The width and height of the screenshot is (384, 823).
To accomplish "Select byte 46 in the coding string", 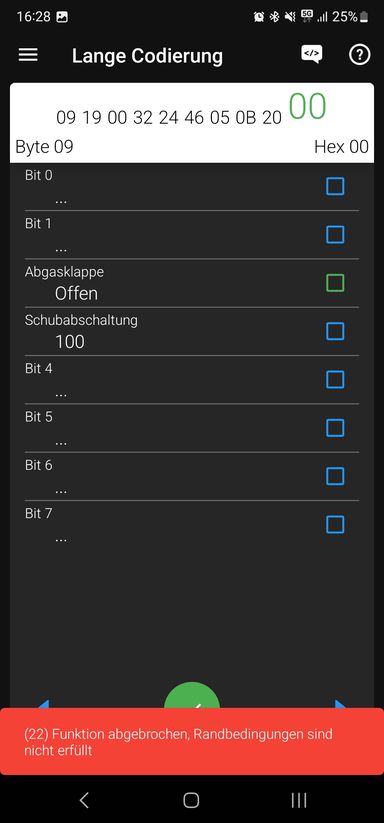I will [x=194, y=118].
